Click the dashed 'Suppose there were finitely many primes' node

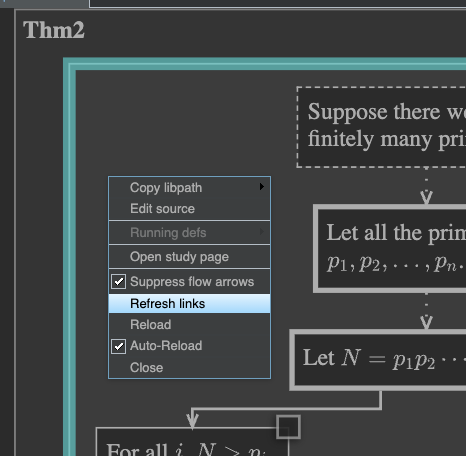tap(381, 127)
